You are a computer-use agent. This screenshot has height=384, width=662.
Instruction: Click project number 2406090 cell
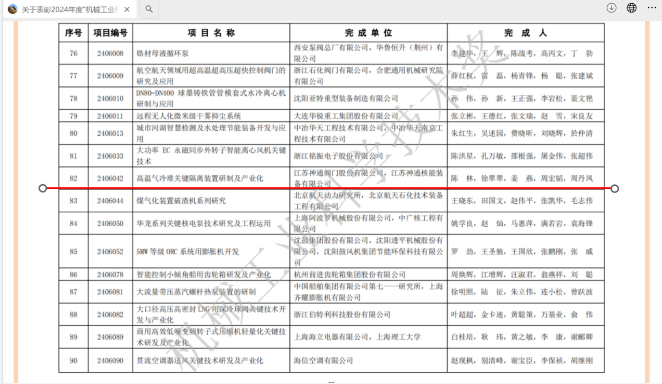(110, 361)
